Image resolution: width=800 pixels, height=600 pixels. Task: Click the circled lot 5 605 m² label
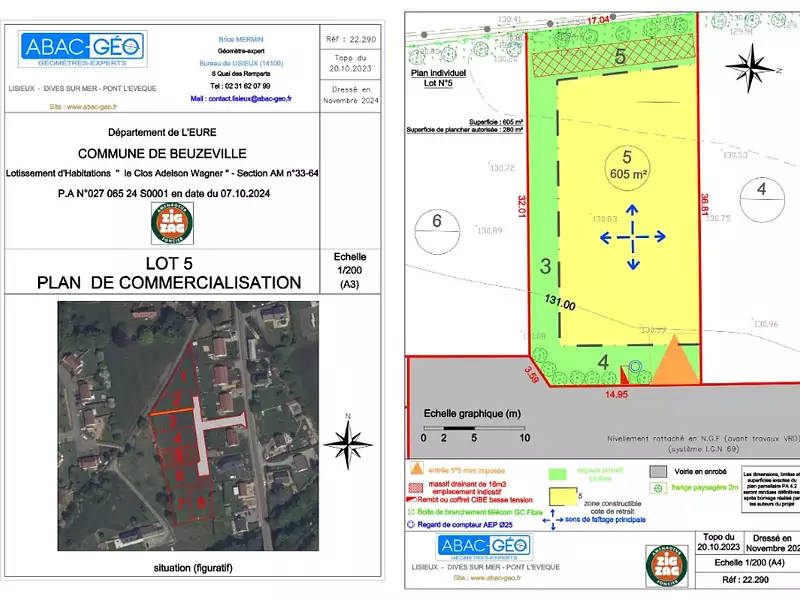pos(626,164)
